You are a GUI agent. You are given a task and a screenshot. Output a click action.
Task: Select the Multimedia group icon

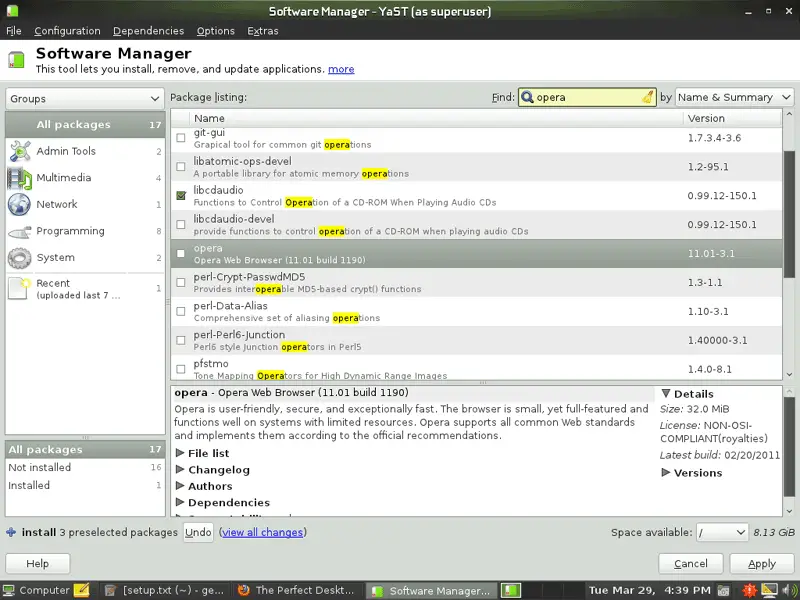[20, 178]
